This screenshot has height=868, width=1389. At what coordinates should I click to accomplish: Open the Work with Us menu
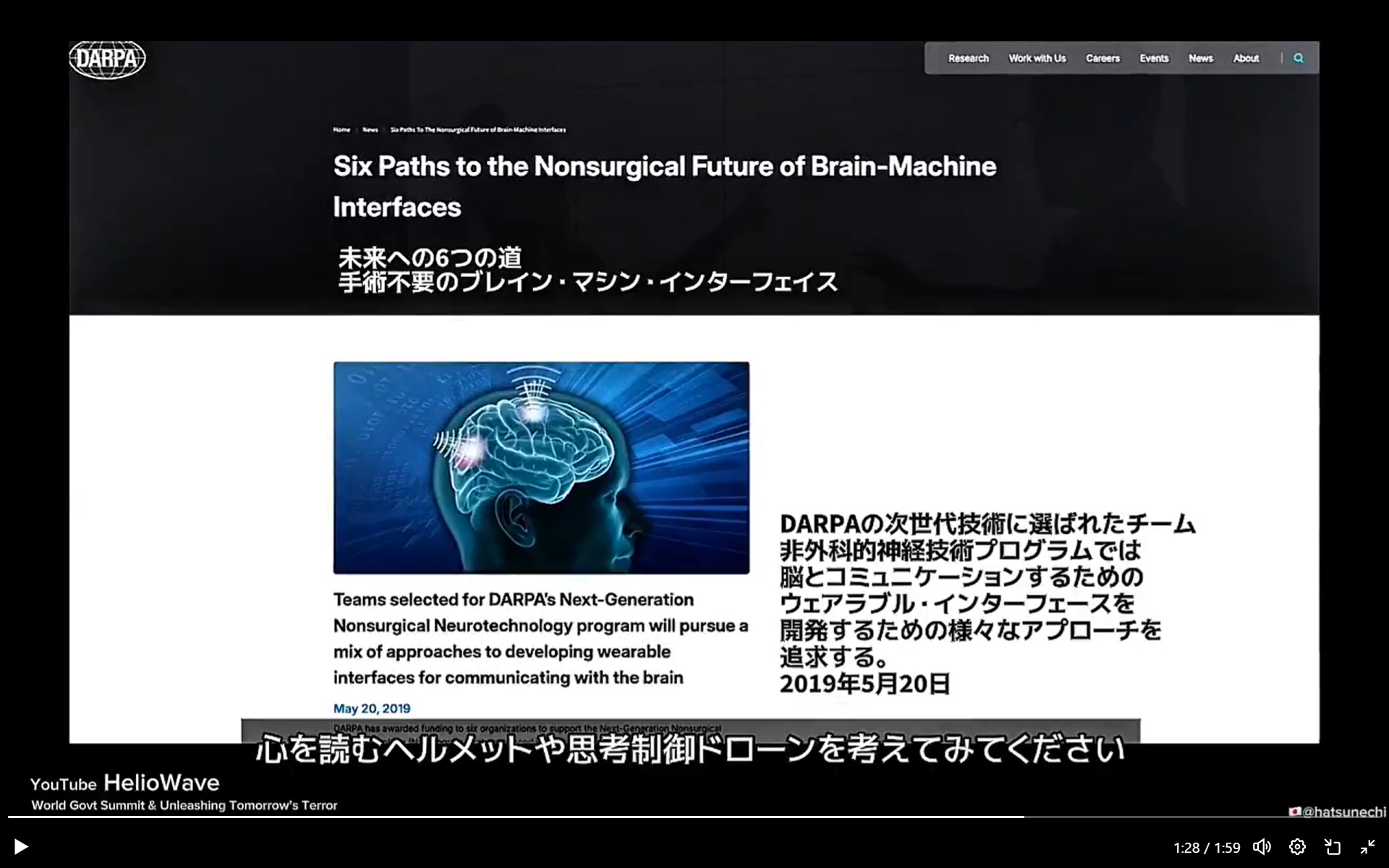pyautogui.click(x=1037, y=59)
